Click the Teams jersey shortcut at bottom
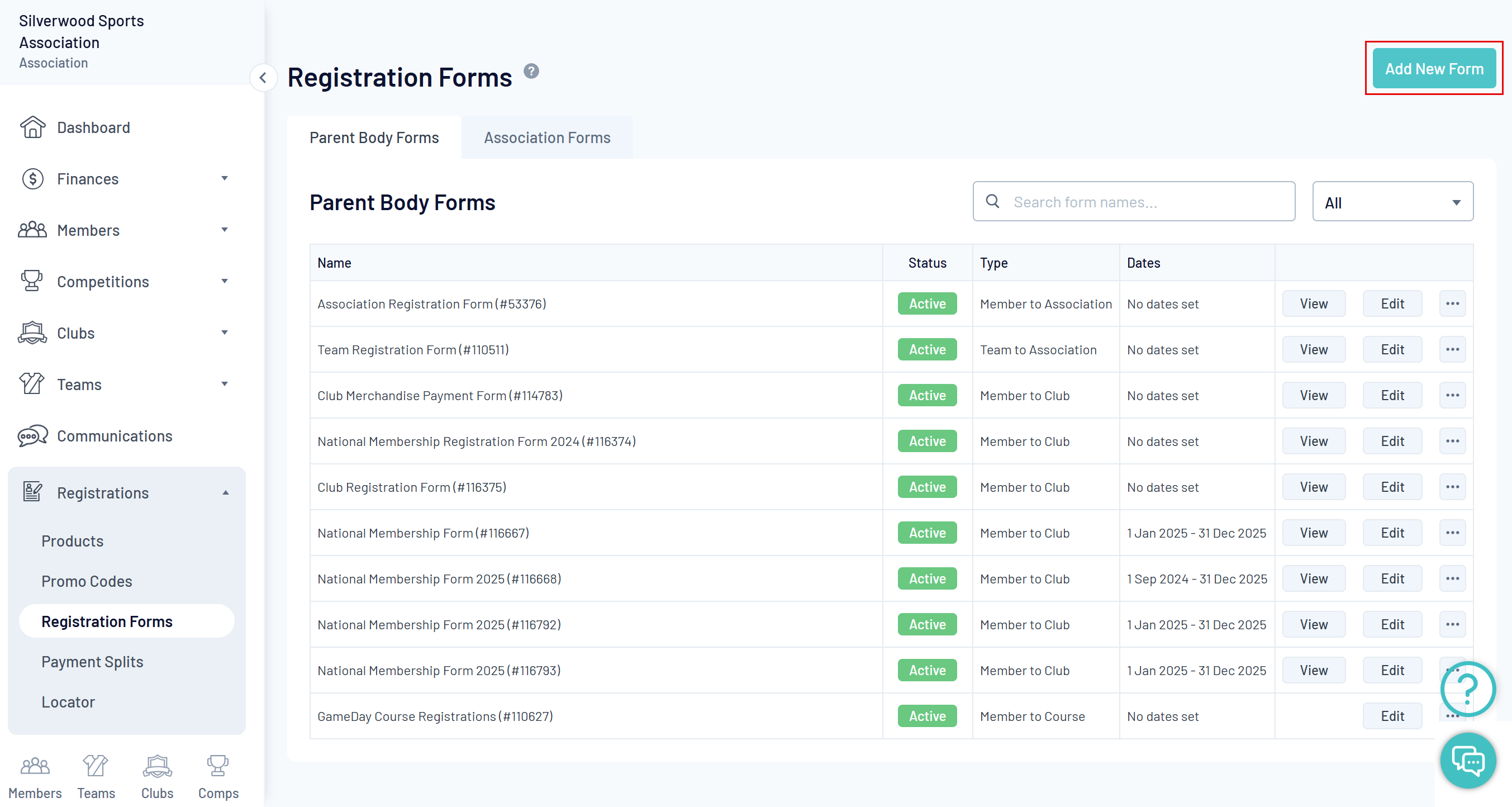Screen dimensions: 1512x807 pyautogui.click(x=96, y=766)
